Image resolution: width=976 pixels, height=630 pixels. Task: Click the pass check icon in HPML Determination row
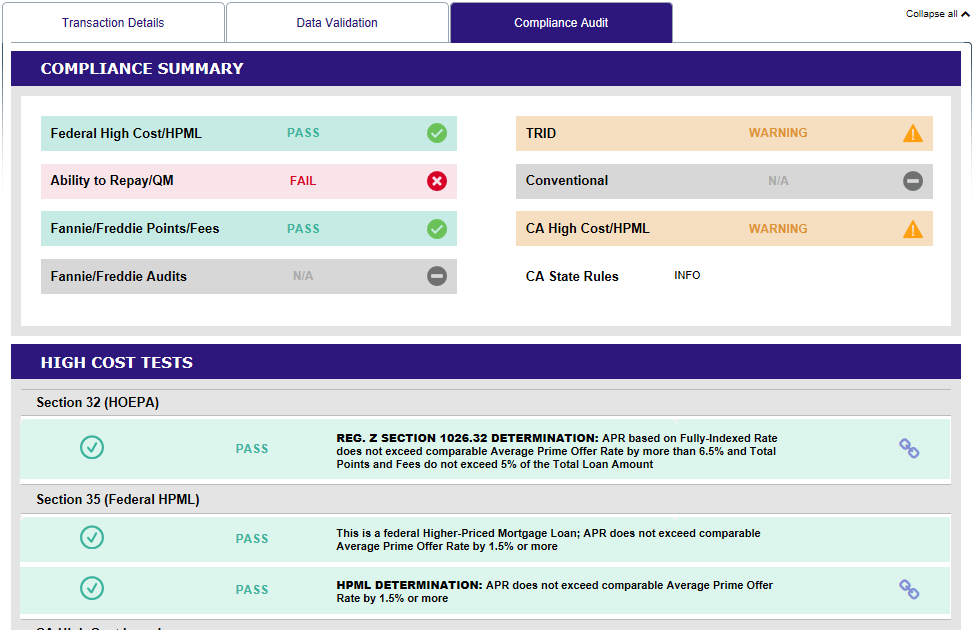(x=92, y=588)
